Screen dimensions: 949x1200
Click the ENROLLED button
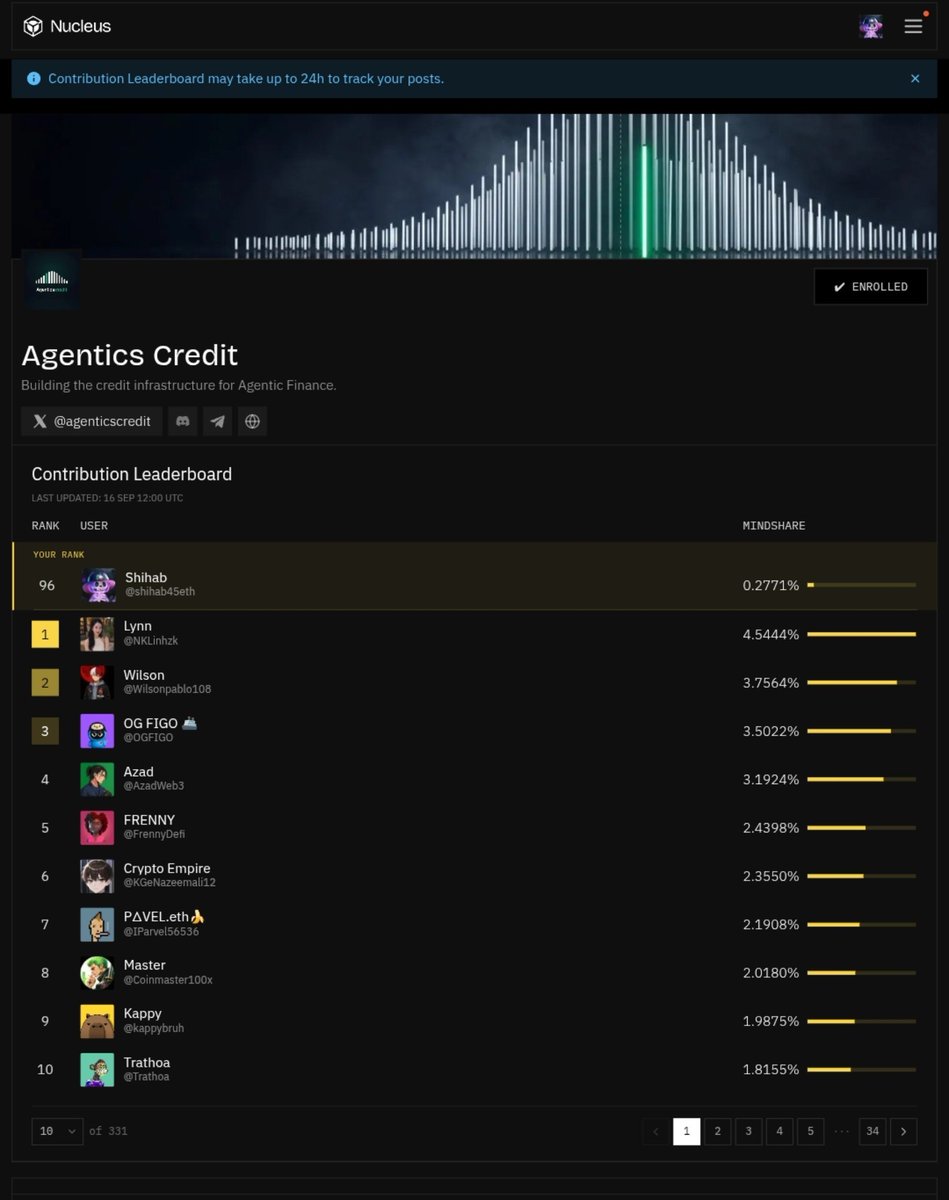coord(870,287)
